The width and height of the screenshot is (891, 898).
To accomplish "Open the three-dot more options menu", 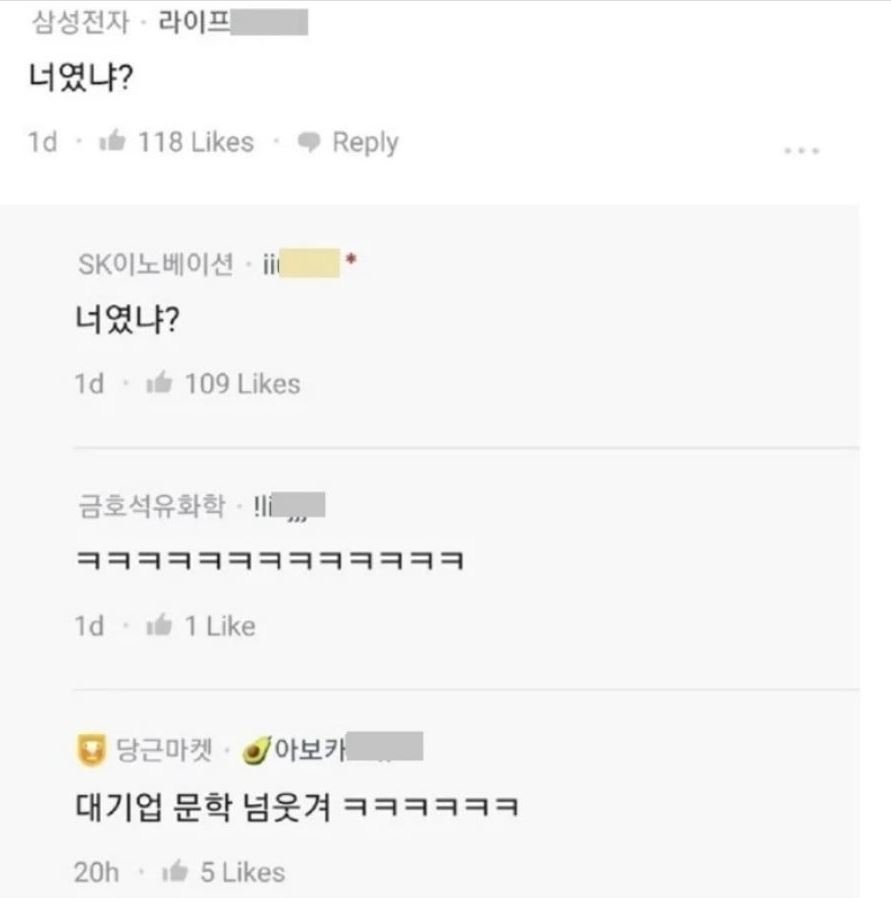I will [802, 151].
